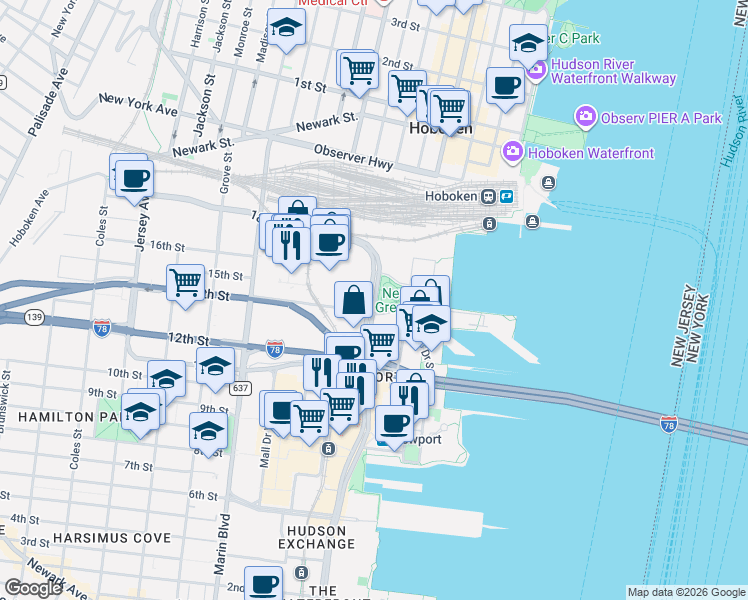Screen dimensions: 748x600
Task: Open the Google logo link
Action: [33, 588]
